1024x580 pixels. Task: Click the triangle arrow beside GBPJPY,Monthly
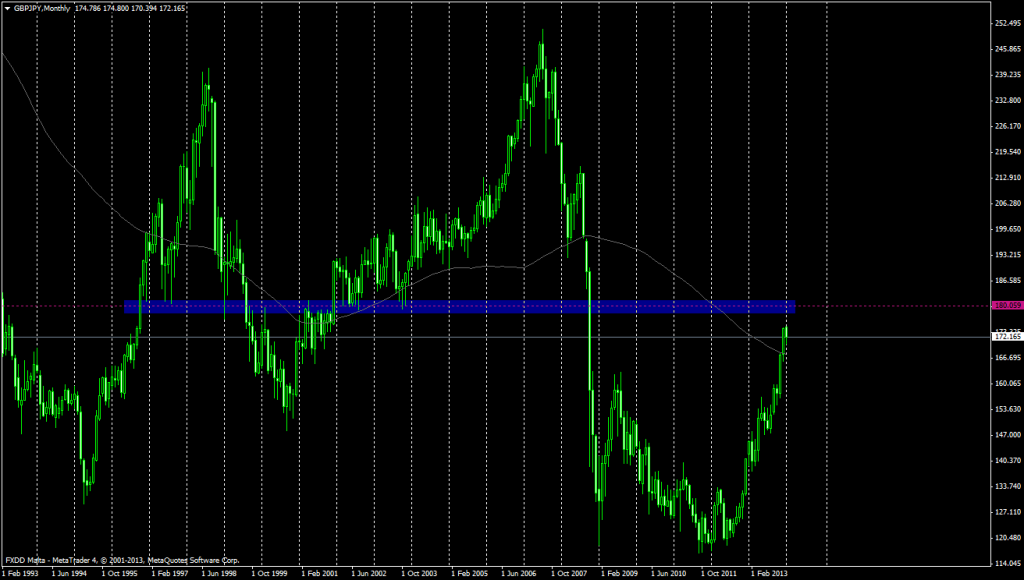(x=6, y=9)
